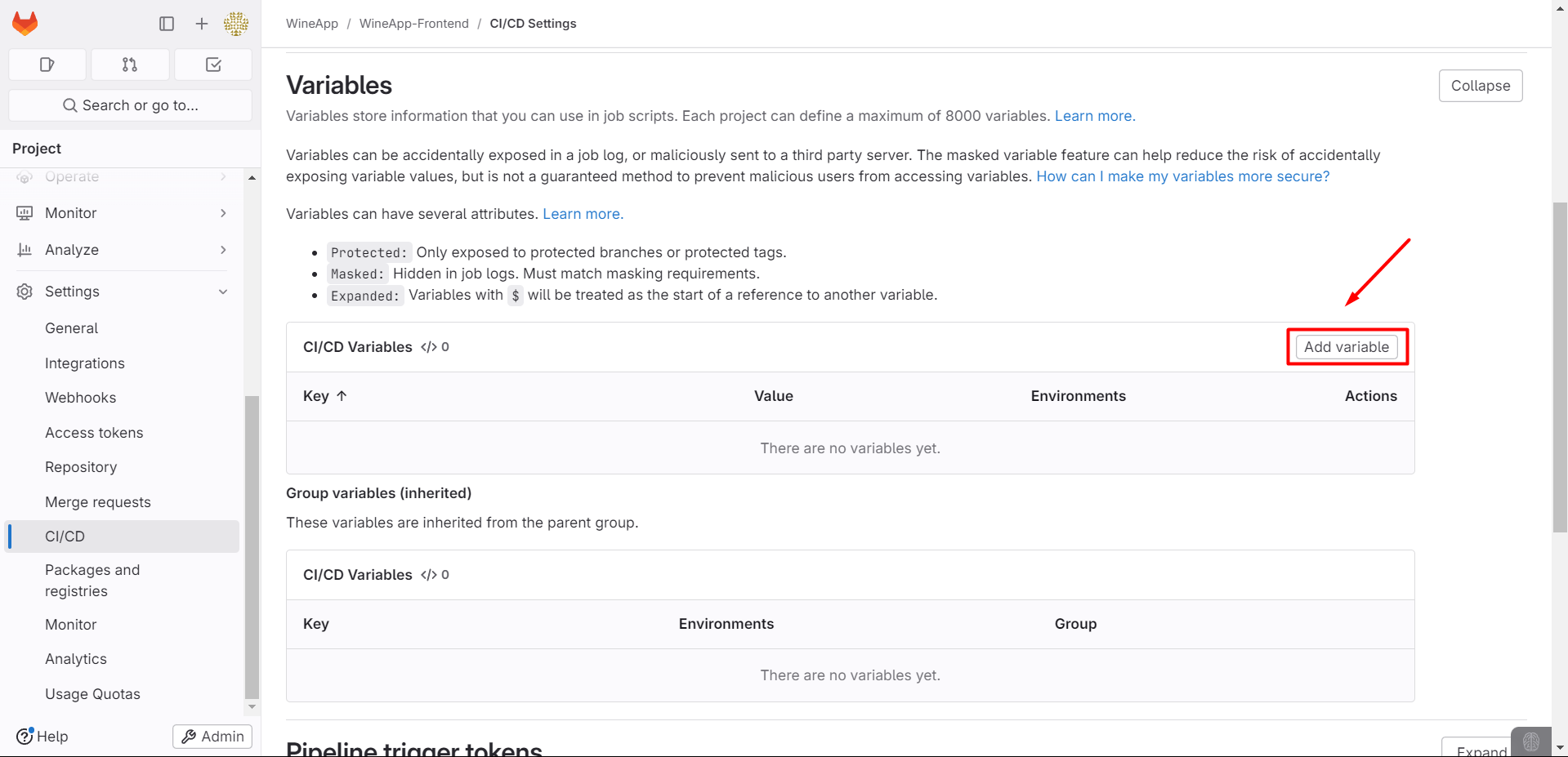The image size is (1568, 757).
Task: Open the create new plus menu
Action: [202, 24]
